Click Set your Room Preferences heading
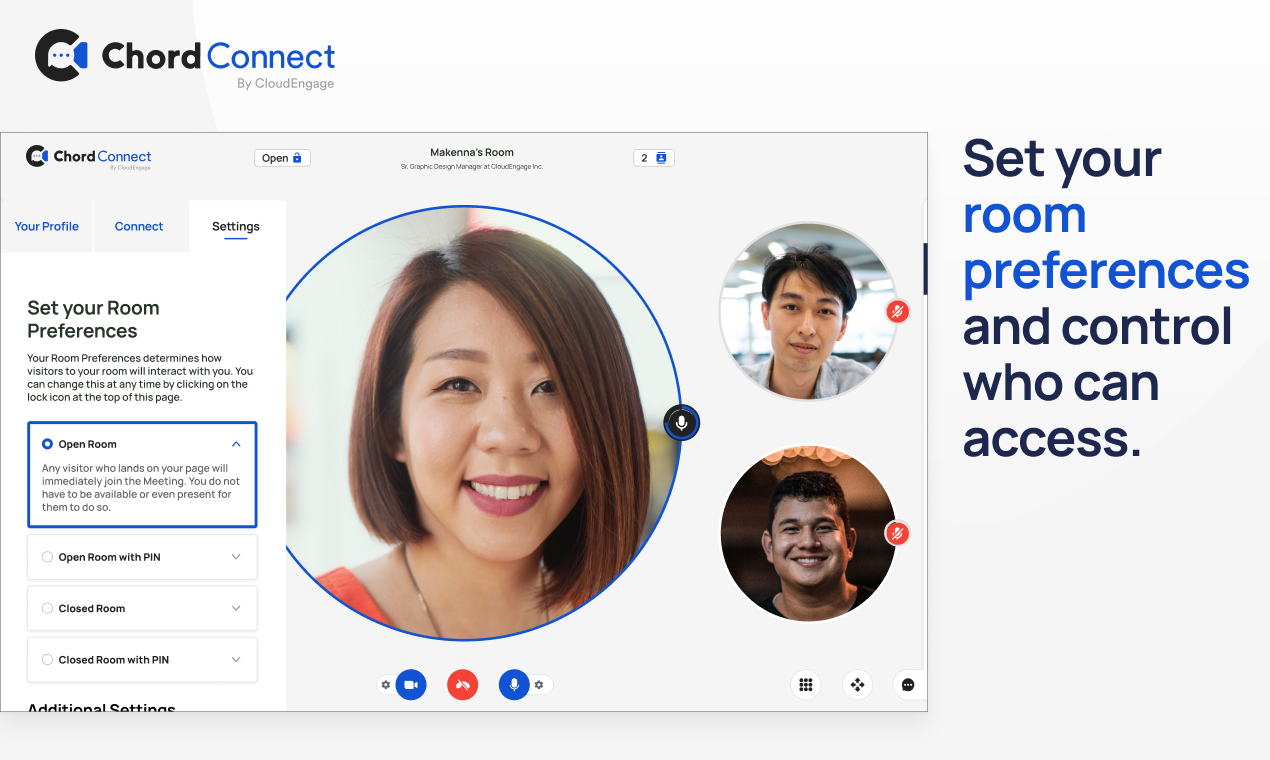The image size is (1270, 760). (x=93, y=319)
